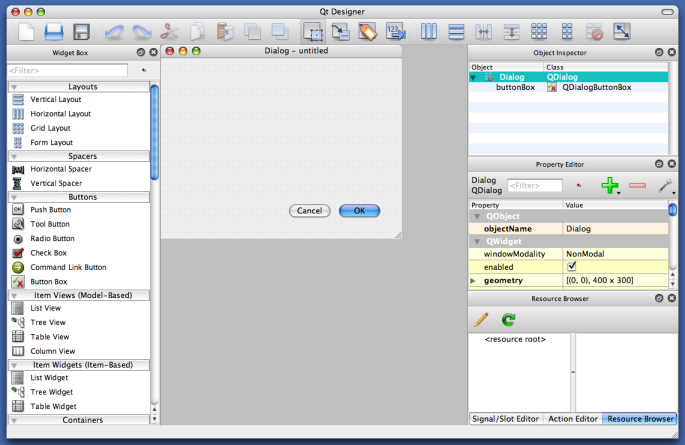Switch to Edit Buddies mode

click(368, 32)
